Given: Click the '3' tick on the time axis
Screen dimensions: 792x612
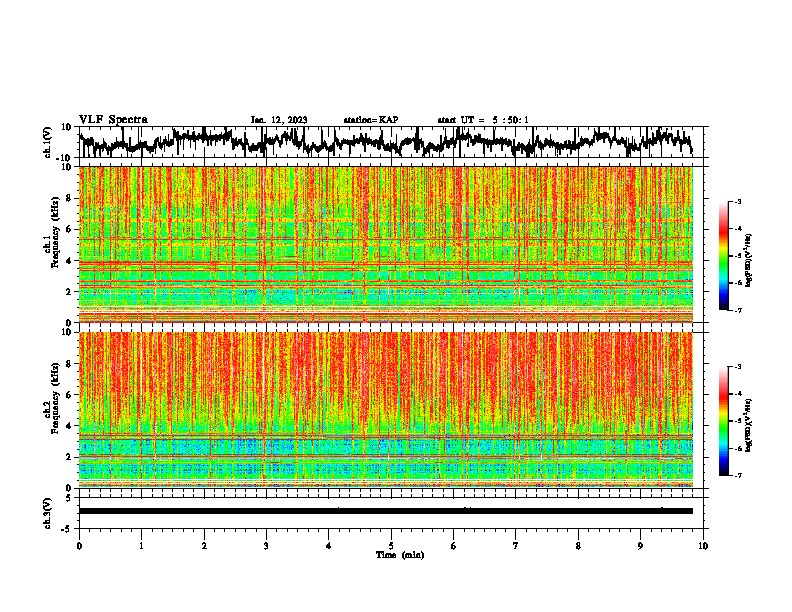Looking at the screenshot, I should click(x=266, y=546).
